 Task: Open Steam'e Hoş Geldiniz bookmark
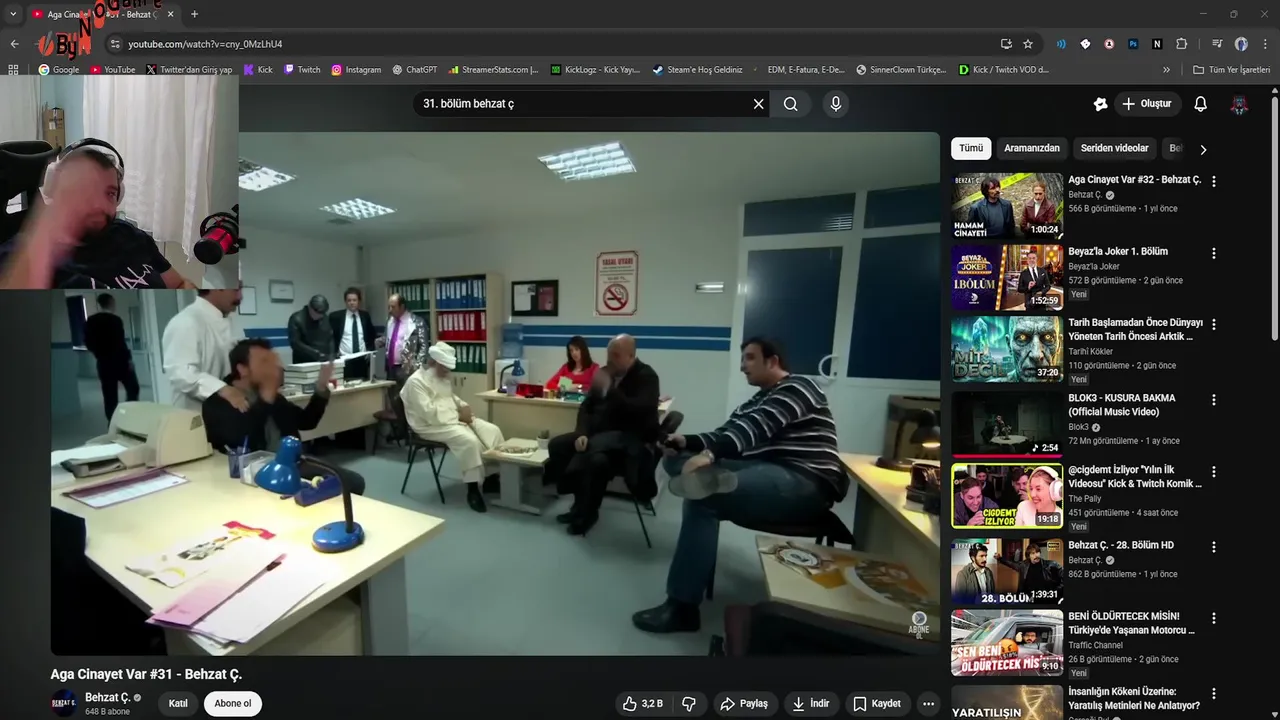pos(698,70)
